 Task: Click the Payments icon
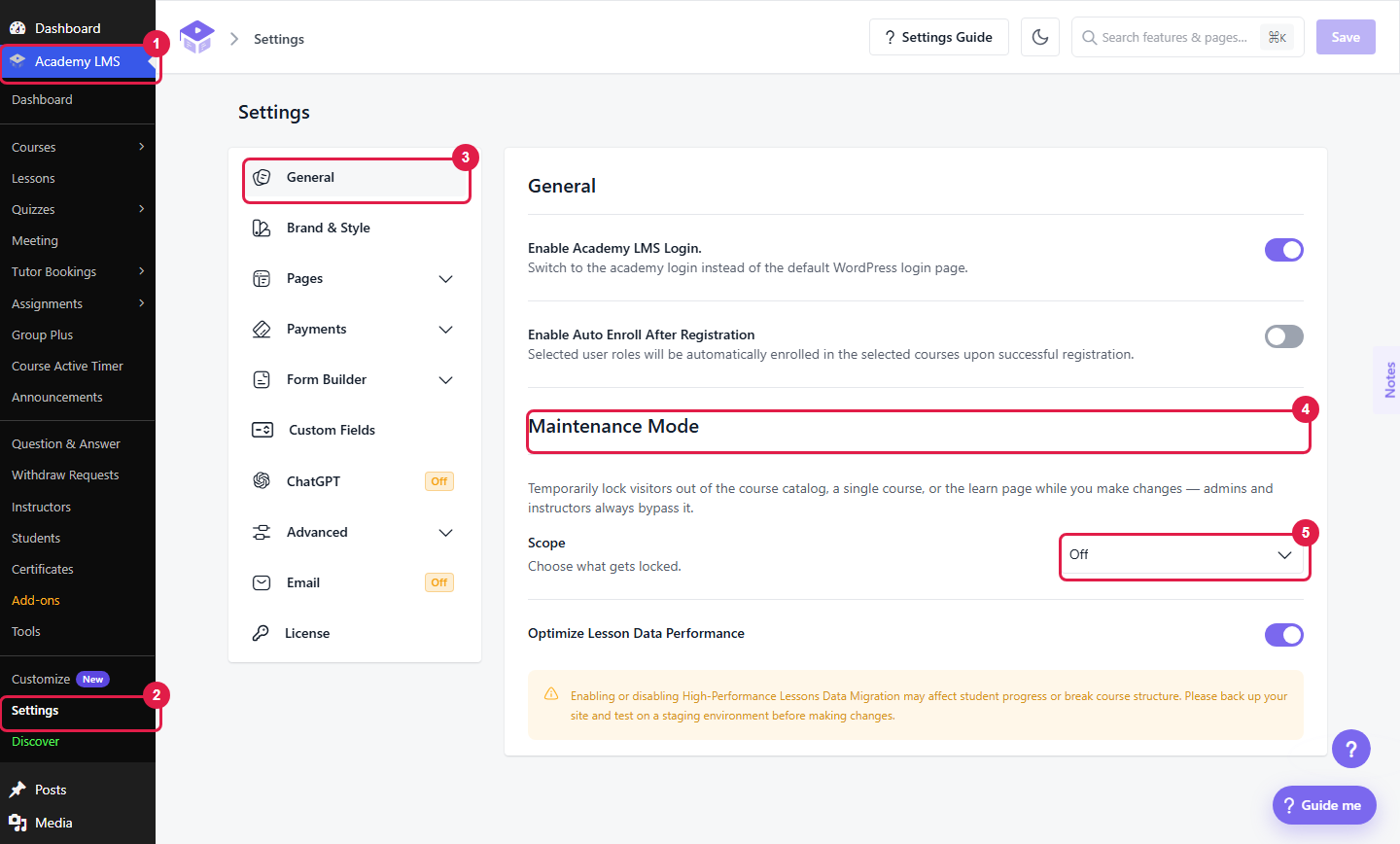point(262,329)
